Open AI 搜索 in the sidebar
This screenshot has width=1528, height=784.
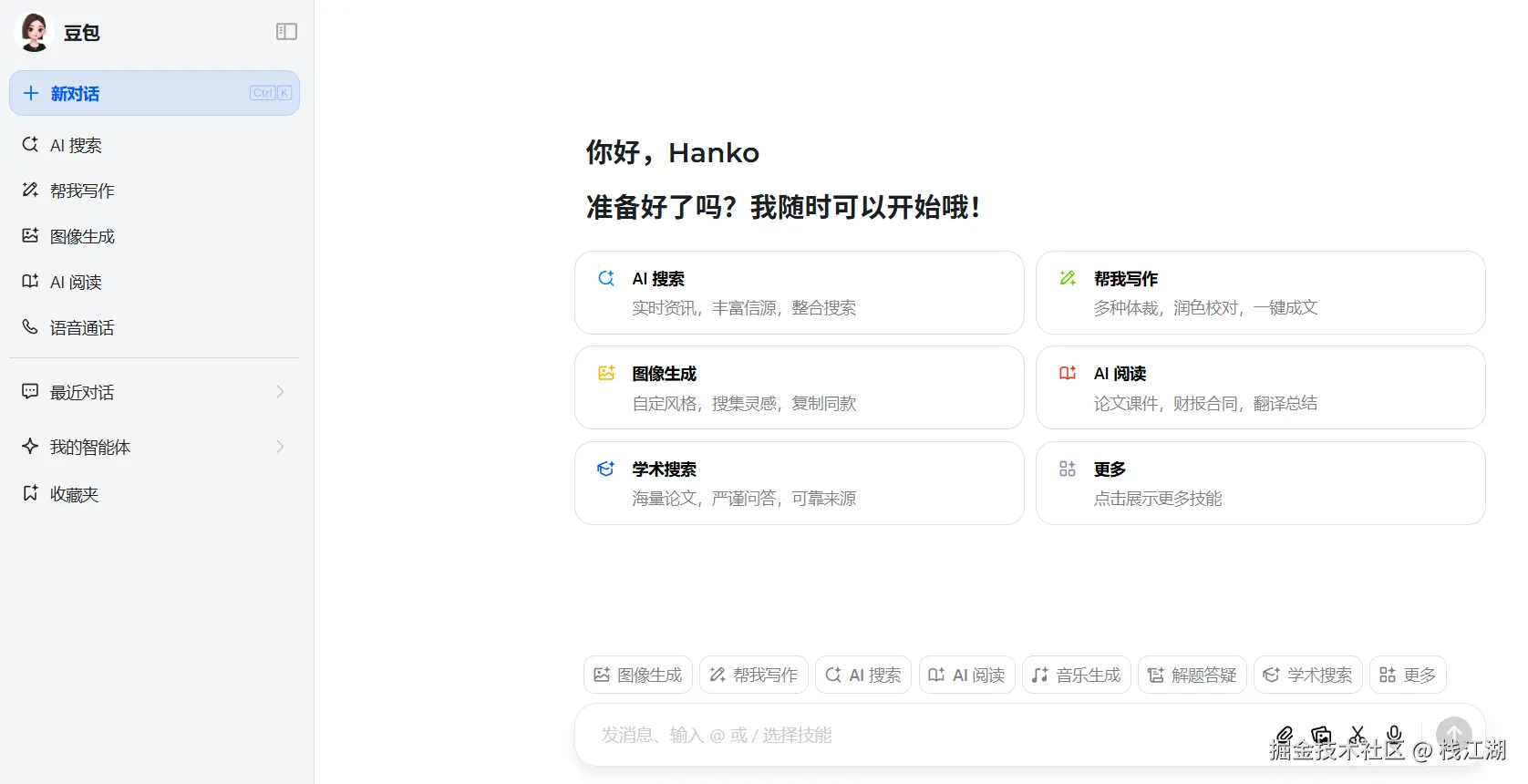(x=154, y=145)
